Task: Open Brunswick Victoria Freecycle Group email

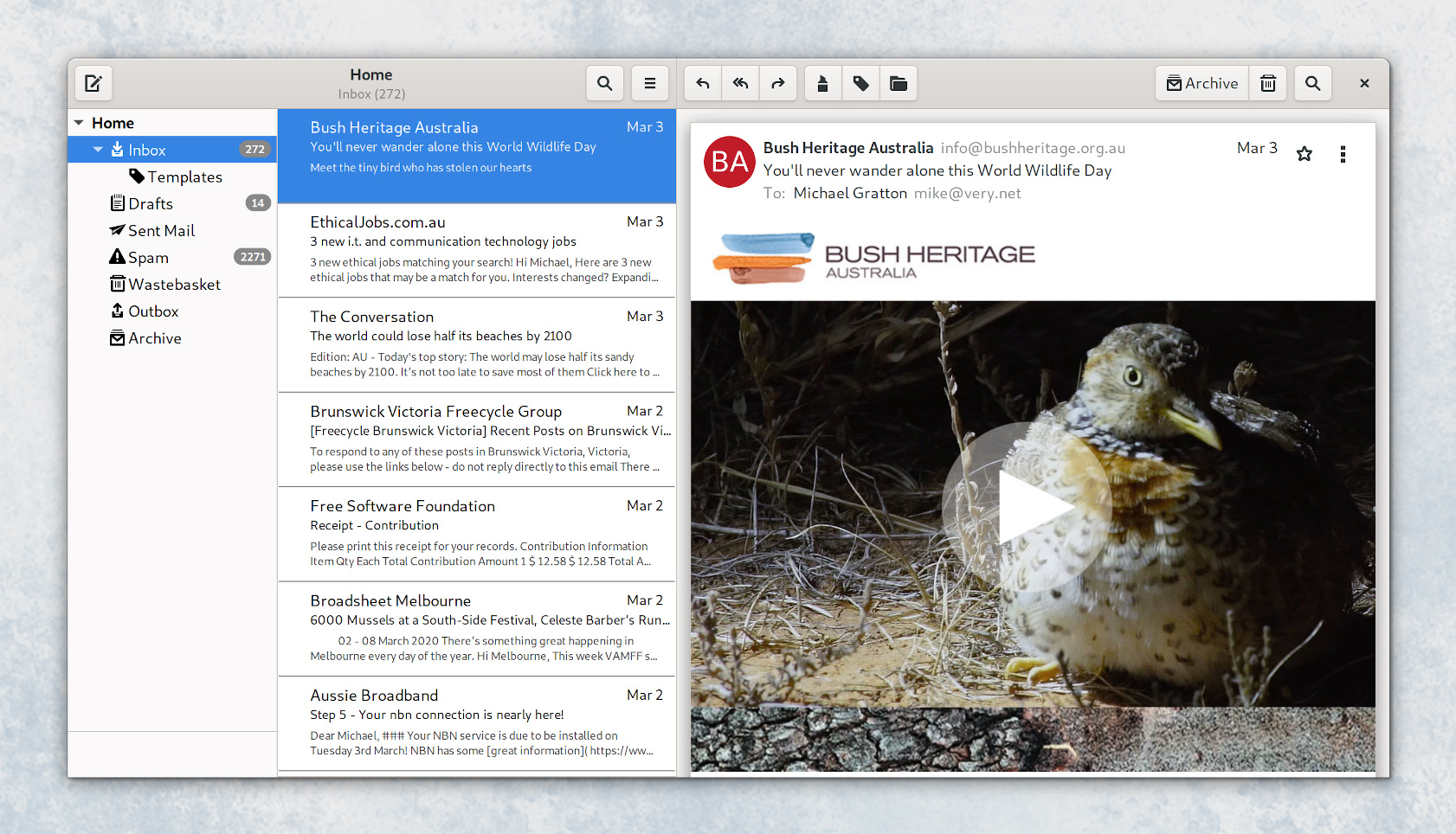Action: coord(477,439)
